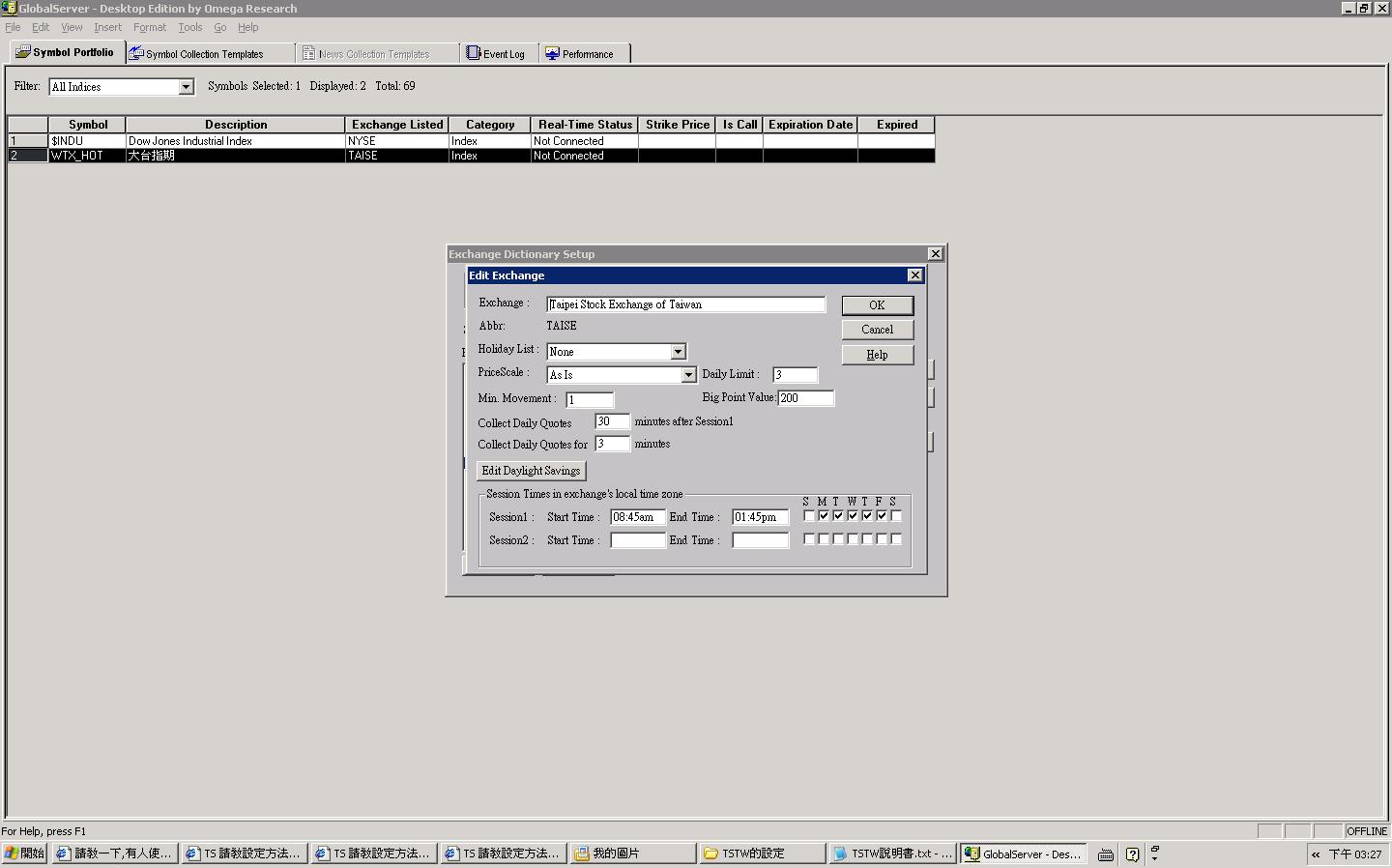Click the Exchange Listed column header

click(397, 125)
